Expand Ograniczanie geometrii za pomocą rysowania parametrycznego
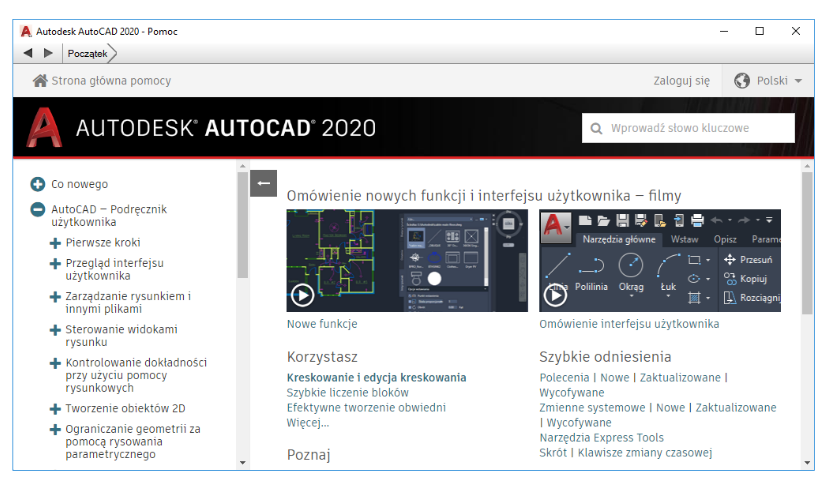 55,429
